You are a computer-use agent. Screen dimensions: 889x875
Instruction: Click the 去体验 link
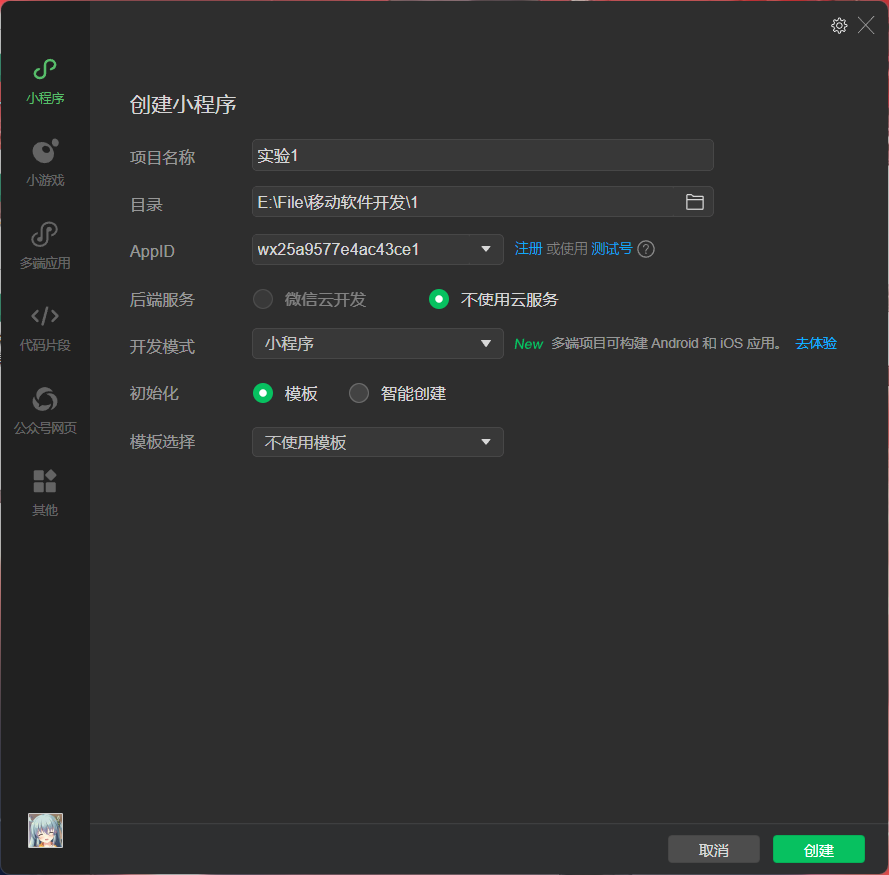(x=816, y=344)
